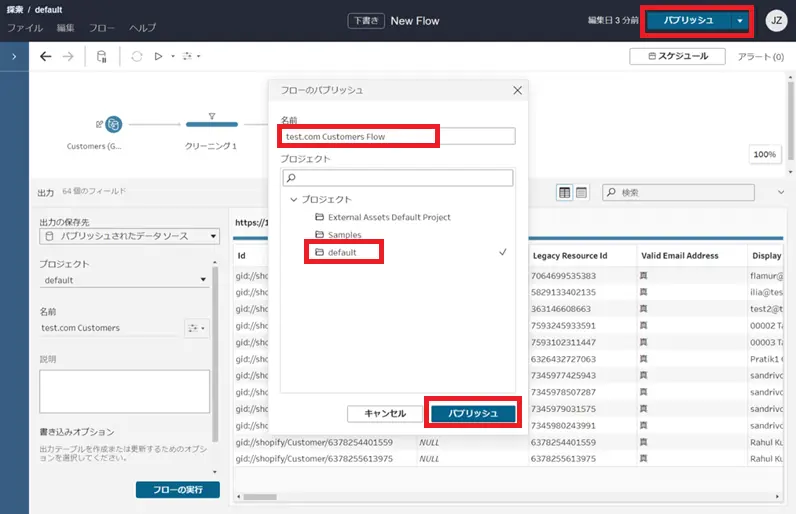
Task: Open the JZ user avatar
Action: [776, 21]
